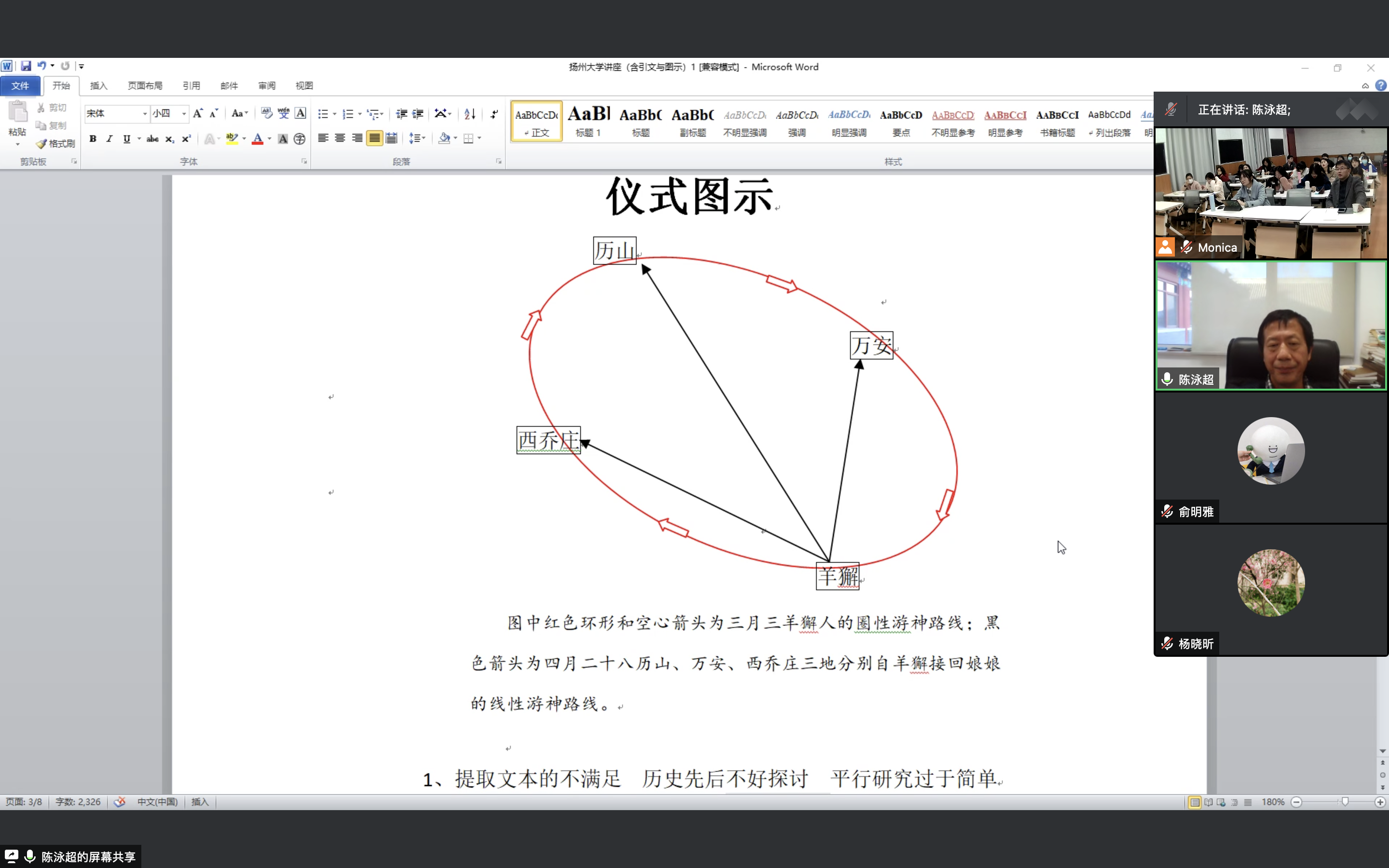The width and height of the screenshot is (1389, 868).
Task: Click the strikethrough abc icon
Action: (152, 138)
